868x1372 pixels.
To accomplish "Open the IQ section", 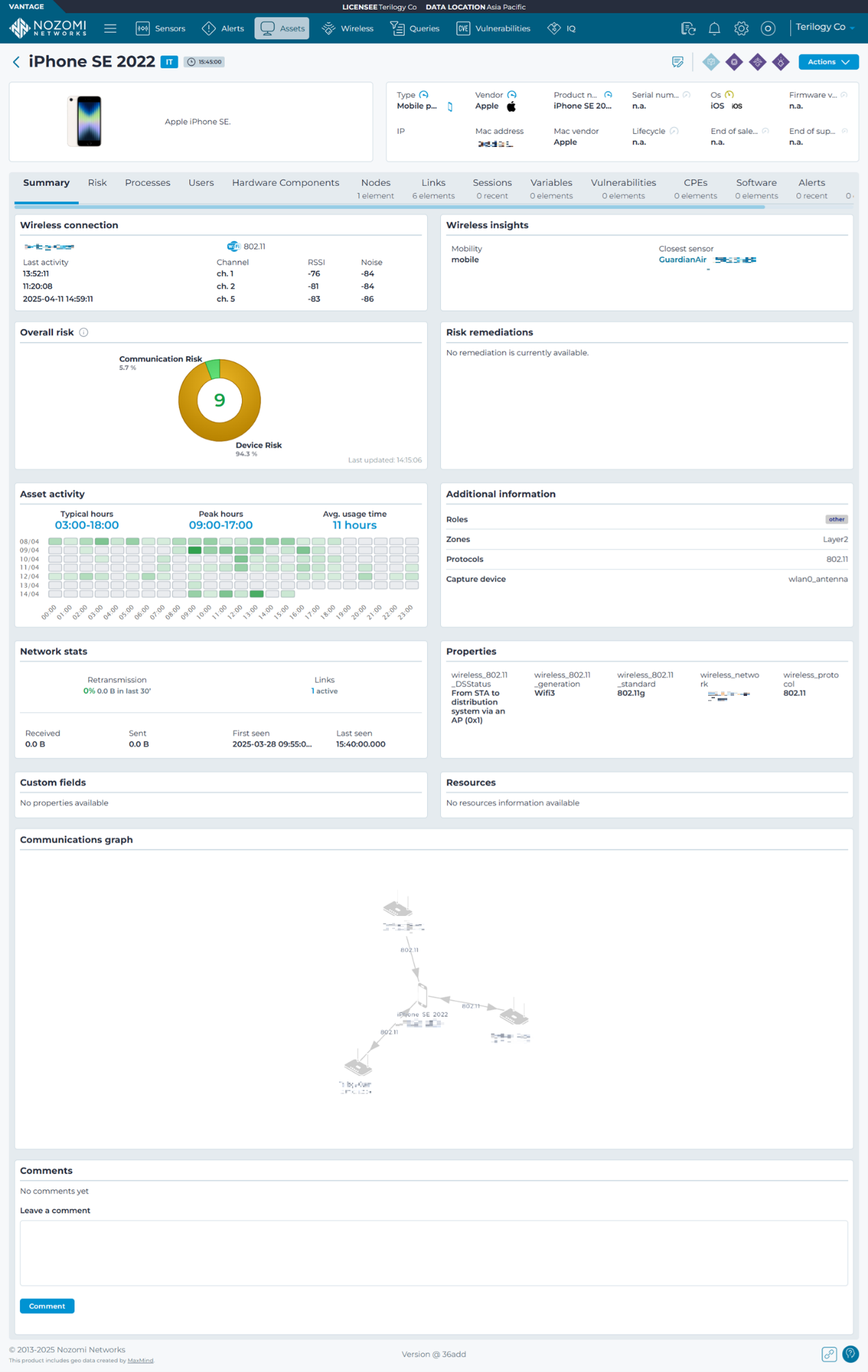I will coord(562,28).
